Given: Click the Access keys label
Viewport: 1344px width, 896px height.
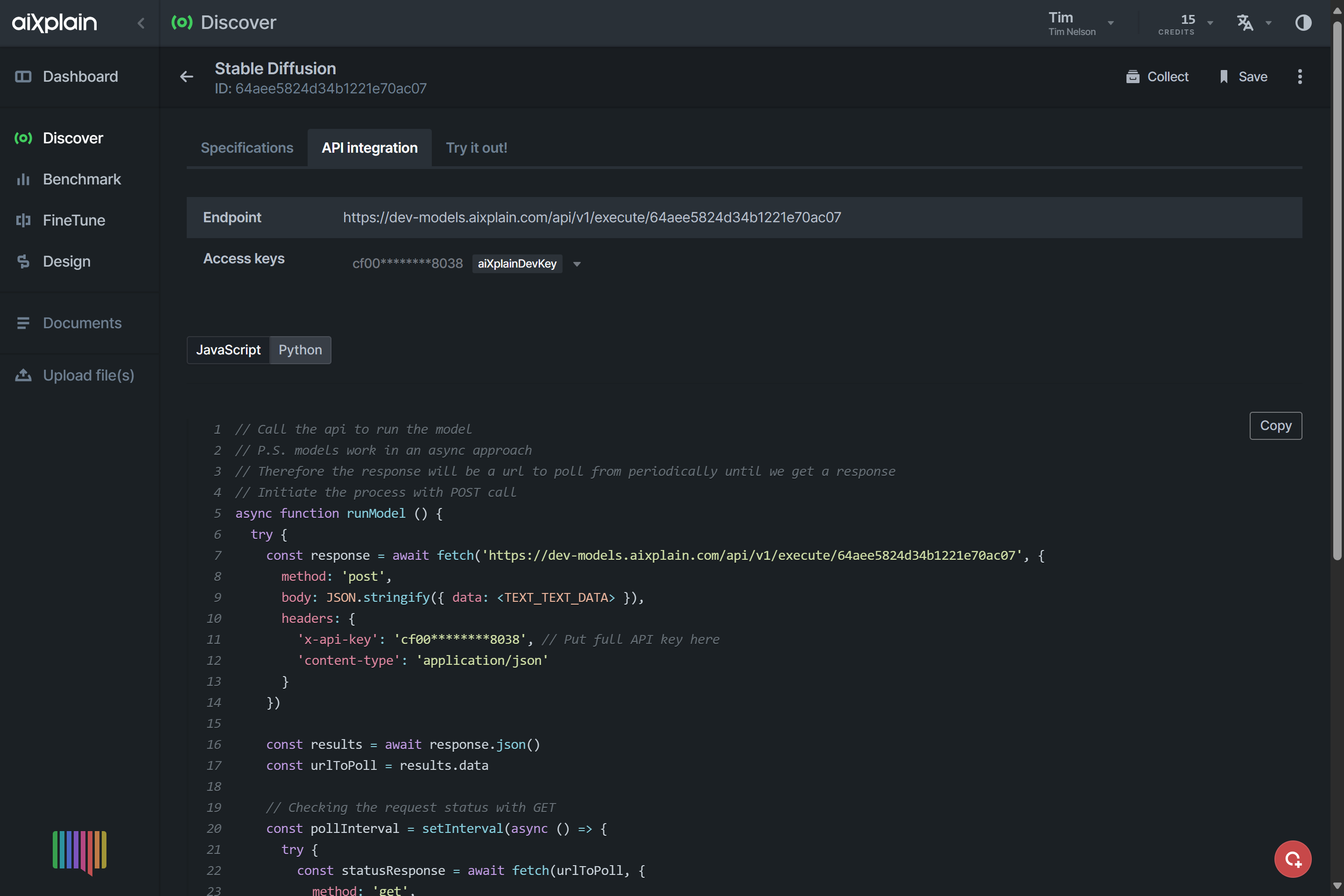Looking at the screenshot, I should click(x=244, y=259).
